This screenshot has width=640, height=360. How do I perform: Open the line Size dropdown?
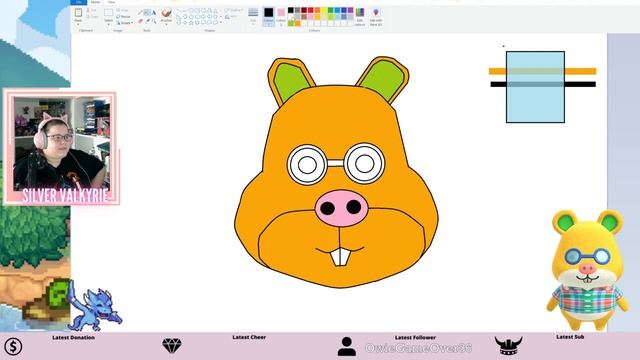click(x=253, y=16)
